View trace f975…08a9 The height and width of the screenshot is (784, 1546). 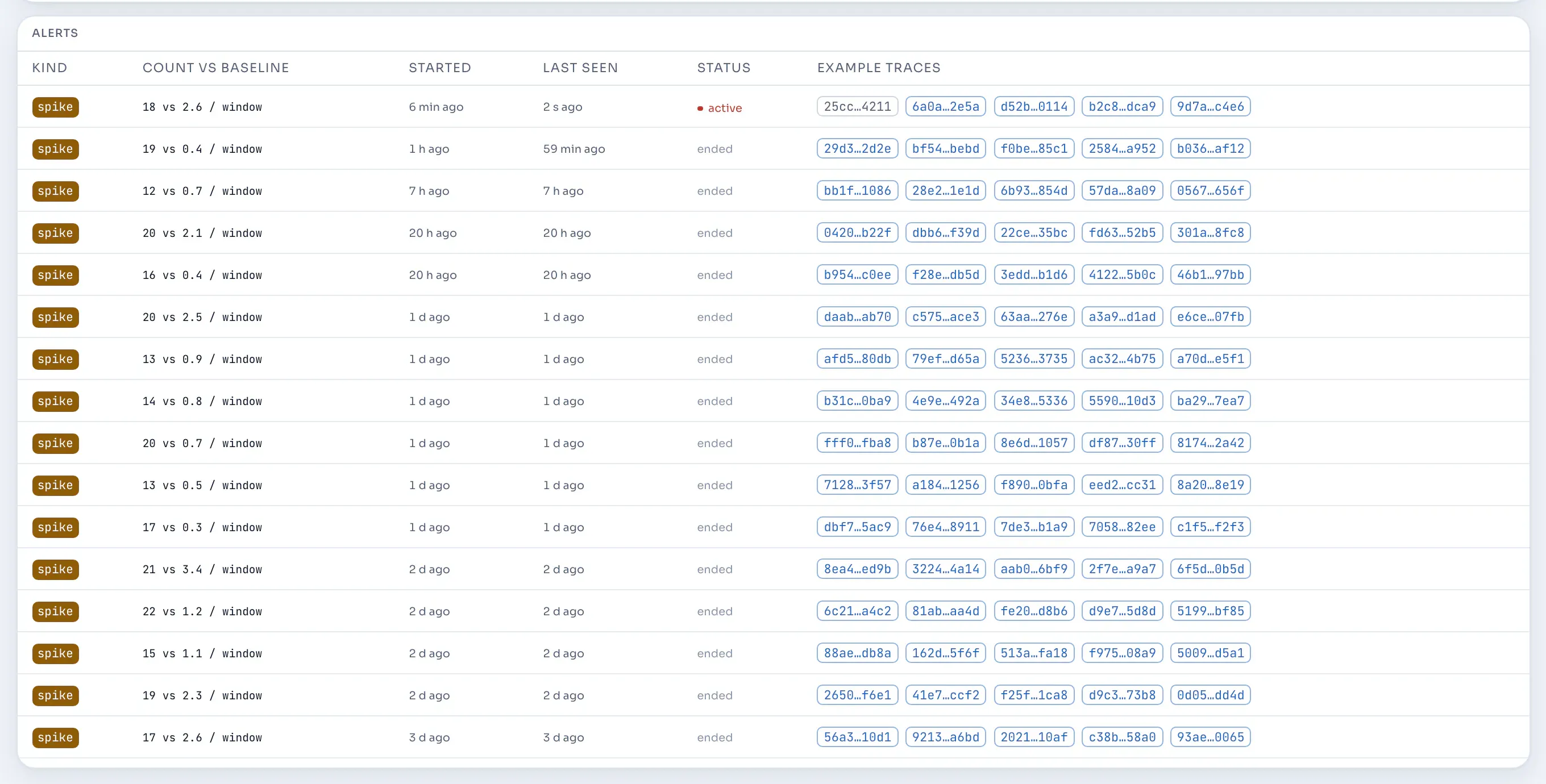point(1121,653)
